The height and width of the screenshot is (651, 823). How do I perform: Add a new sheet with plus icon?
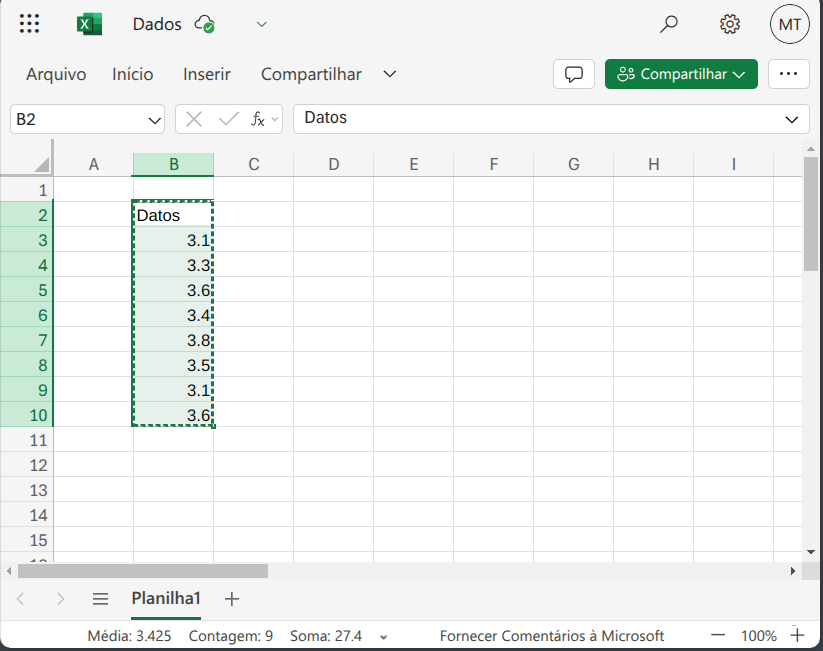pos(232,599)
